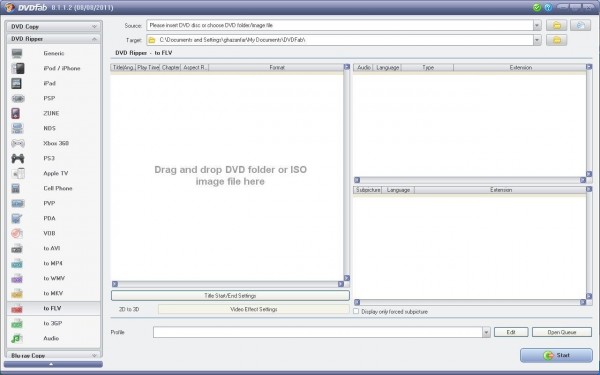This screenshot has height=375, width=600.
Task: Pick the to MP4 format icon
Action: click(x=17, y=263)
